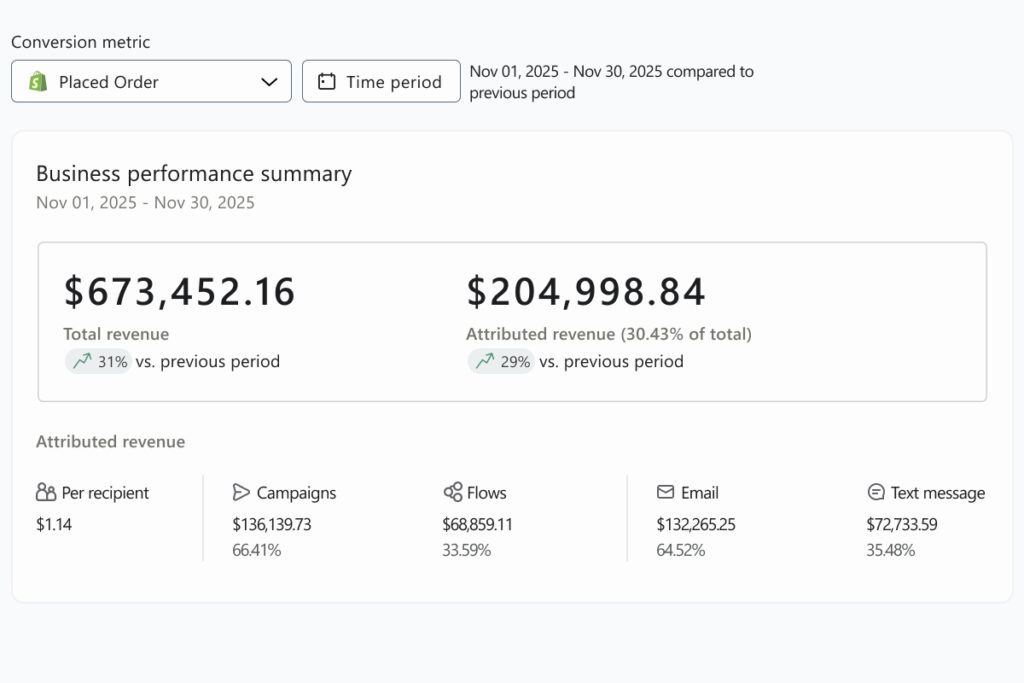Expand the Placed Order chevron arrow
Image resolution: width=1024 pixels, height=683 pixels.
coord(269,82)
